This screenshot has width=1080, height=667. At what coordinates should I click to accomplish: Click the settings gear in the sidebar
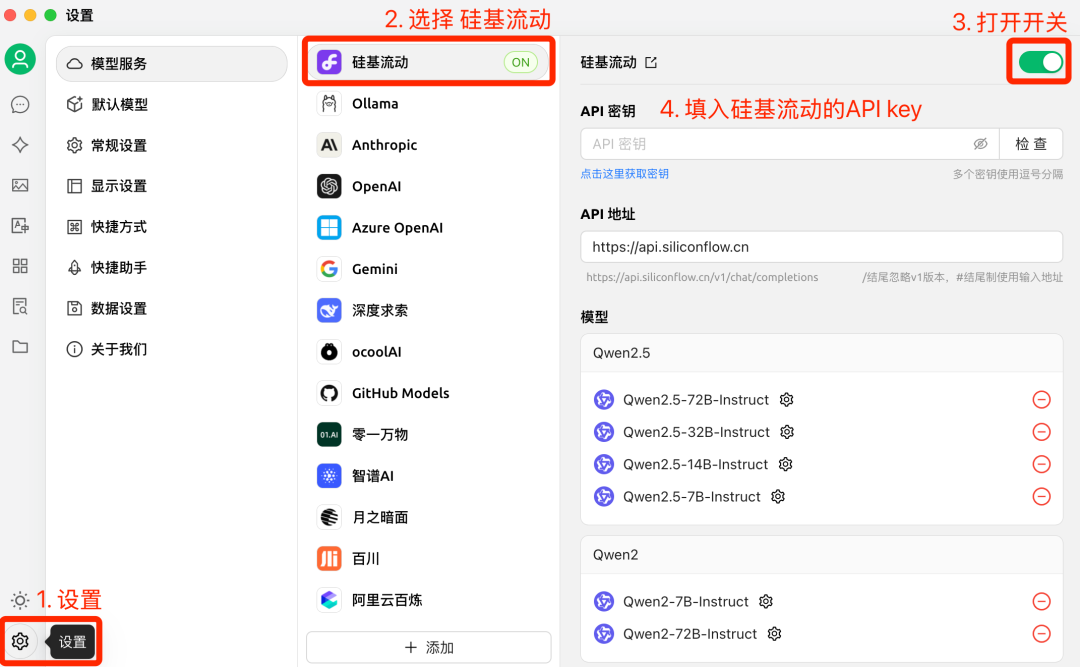pos(20,642)
